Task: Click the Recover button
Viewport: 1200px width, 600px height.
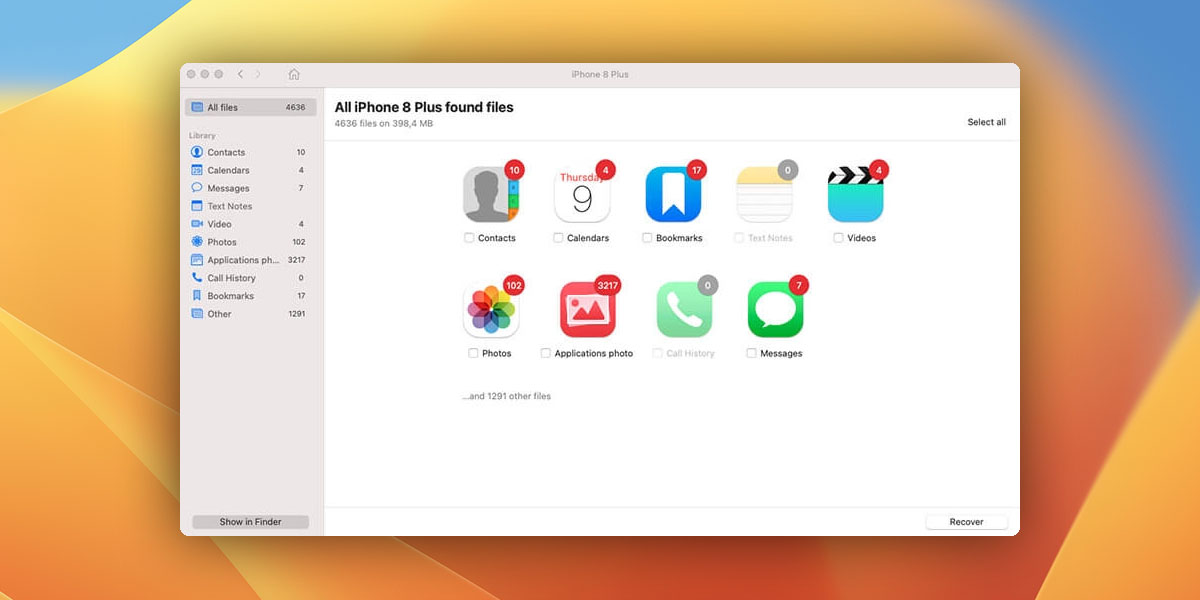Action: click(x=966, y=522)
